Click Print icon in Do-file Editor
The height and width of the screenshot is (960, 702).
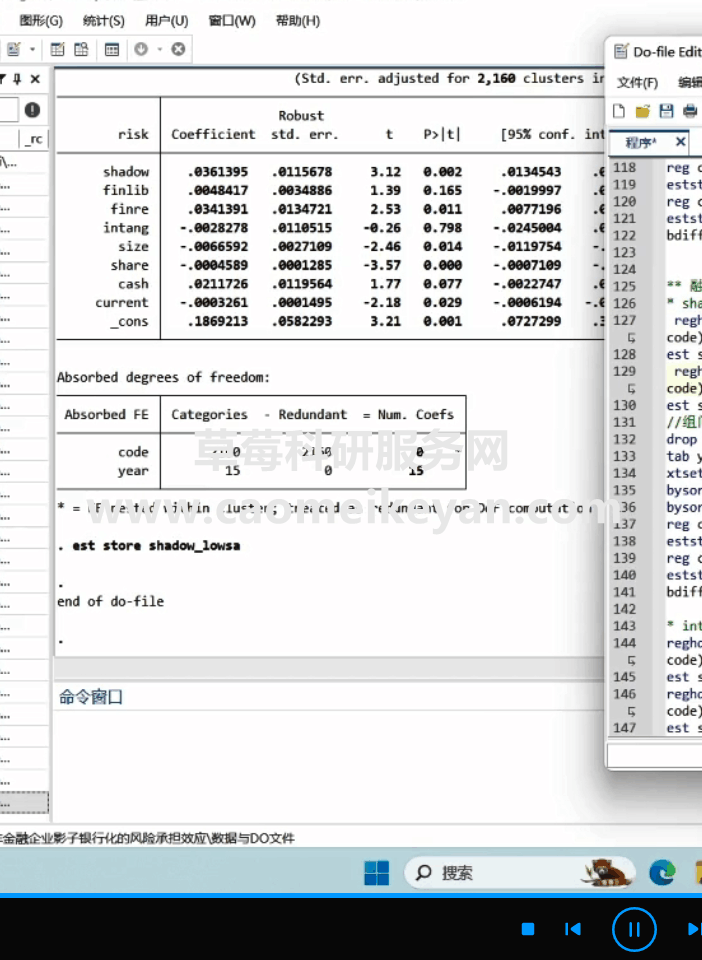690,111
